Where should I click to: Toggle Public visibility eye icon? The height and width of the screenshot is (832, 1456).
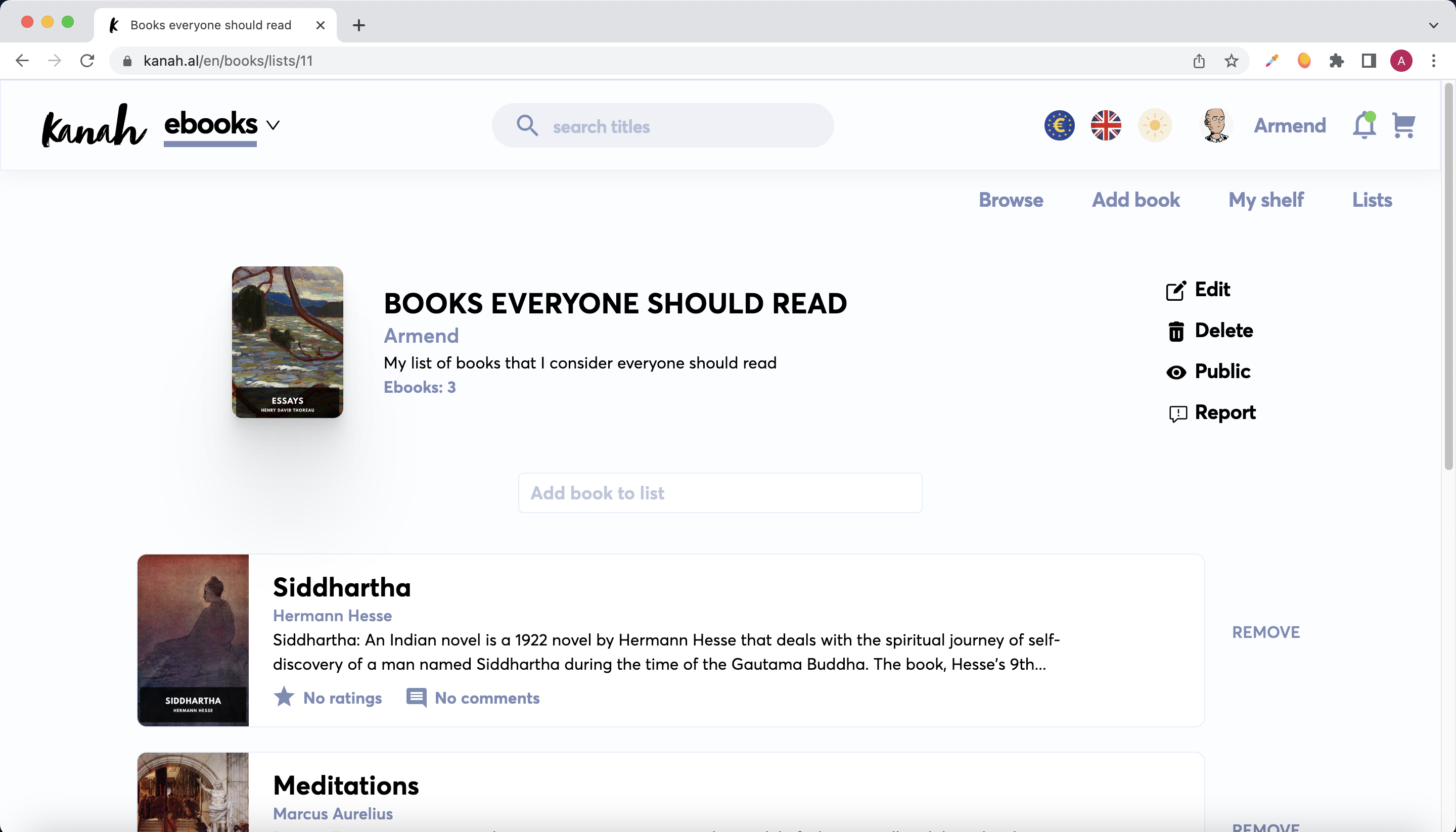coord(1176,373)
